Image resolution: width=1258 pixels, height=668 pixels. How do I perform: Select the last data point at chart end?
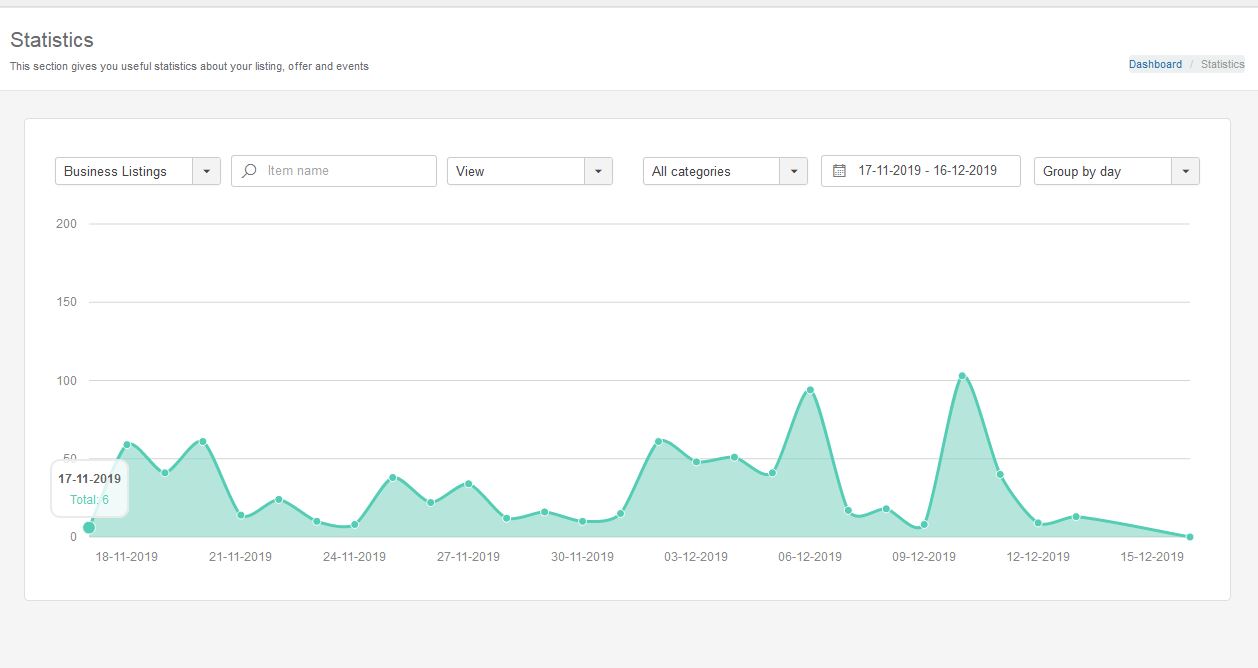click(x=1190, y=537)
